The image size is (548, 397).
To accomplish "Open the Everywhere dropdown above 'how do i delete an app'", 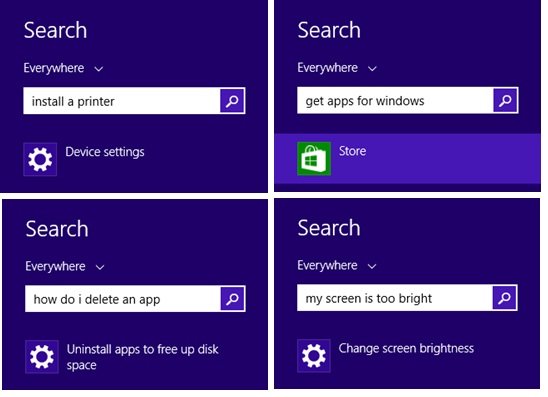I will pyautogui.click(x=65, y=266).
